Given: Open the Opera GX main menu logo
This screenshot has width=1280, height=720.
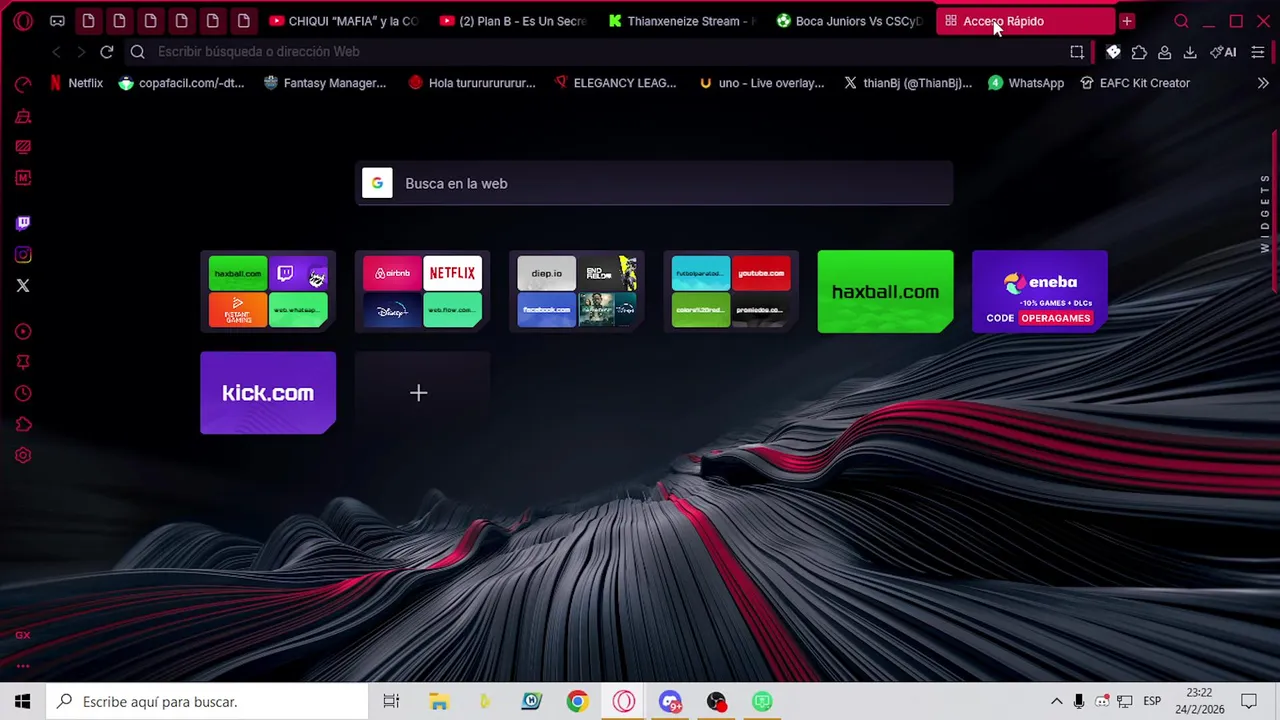Looking at the screenshot, I should [23, 21].
